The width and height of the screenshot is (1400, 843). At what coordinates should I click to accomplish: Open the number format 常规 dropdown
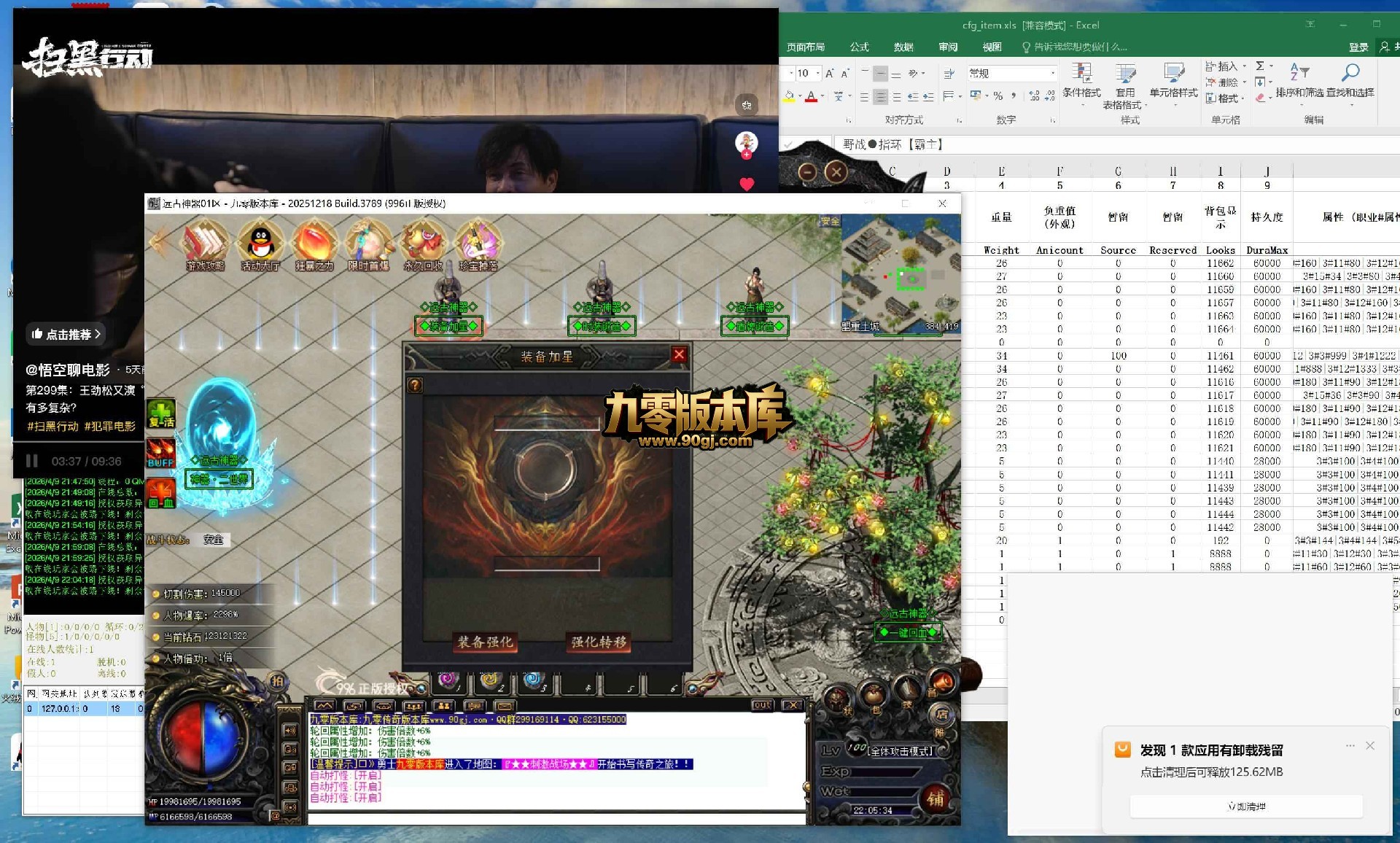1052,74
